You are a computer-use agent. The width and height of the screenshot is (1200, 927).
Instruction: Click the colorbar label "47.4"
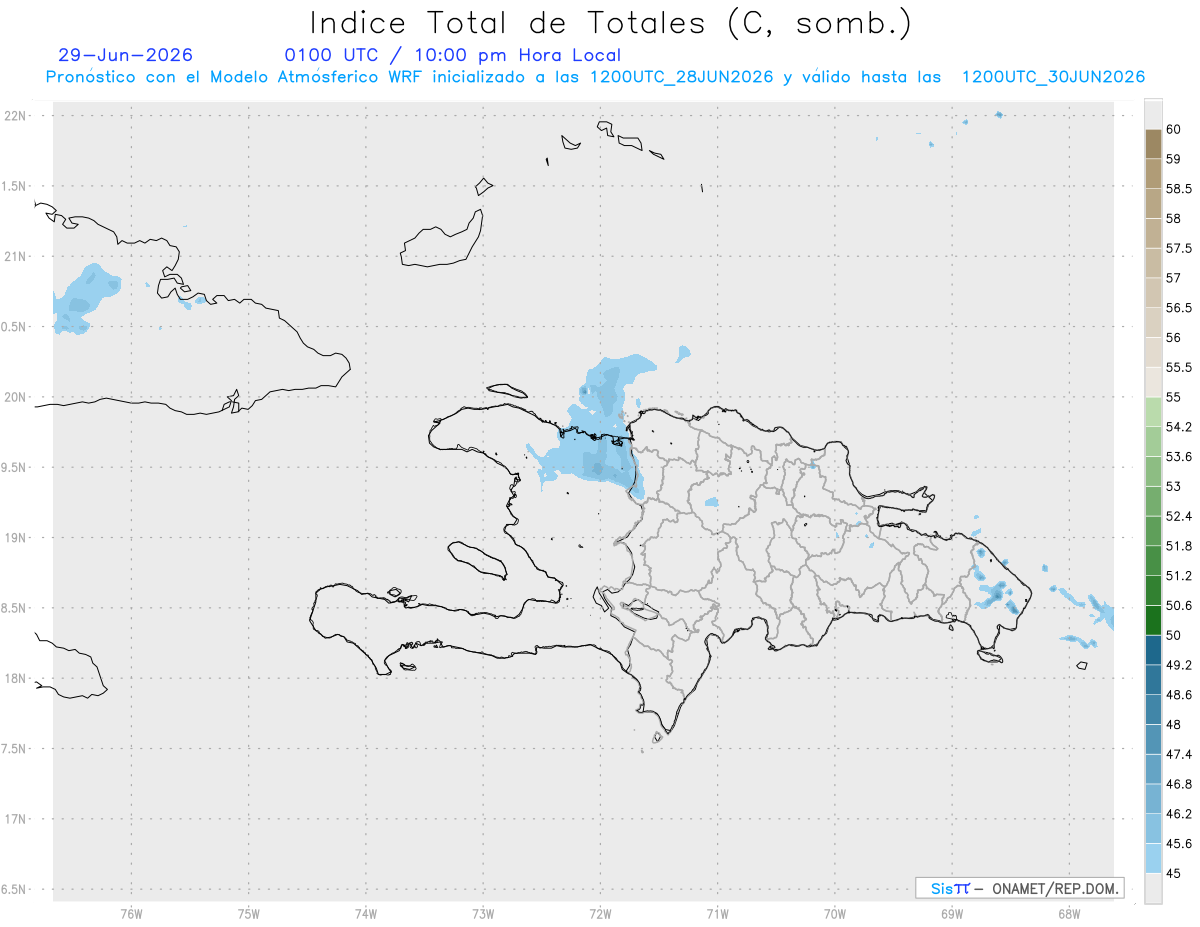[1179, 754]
